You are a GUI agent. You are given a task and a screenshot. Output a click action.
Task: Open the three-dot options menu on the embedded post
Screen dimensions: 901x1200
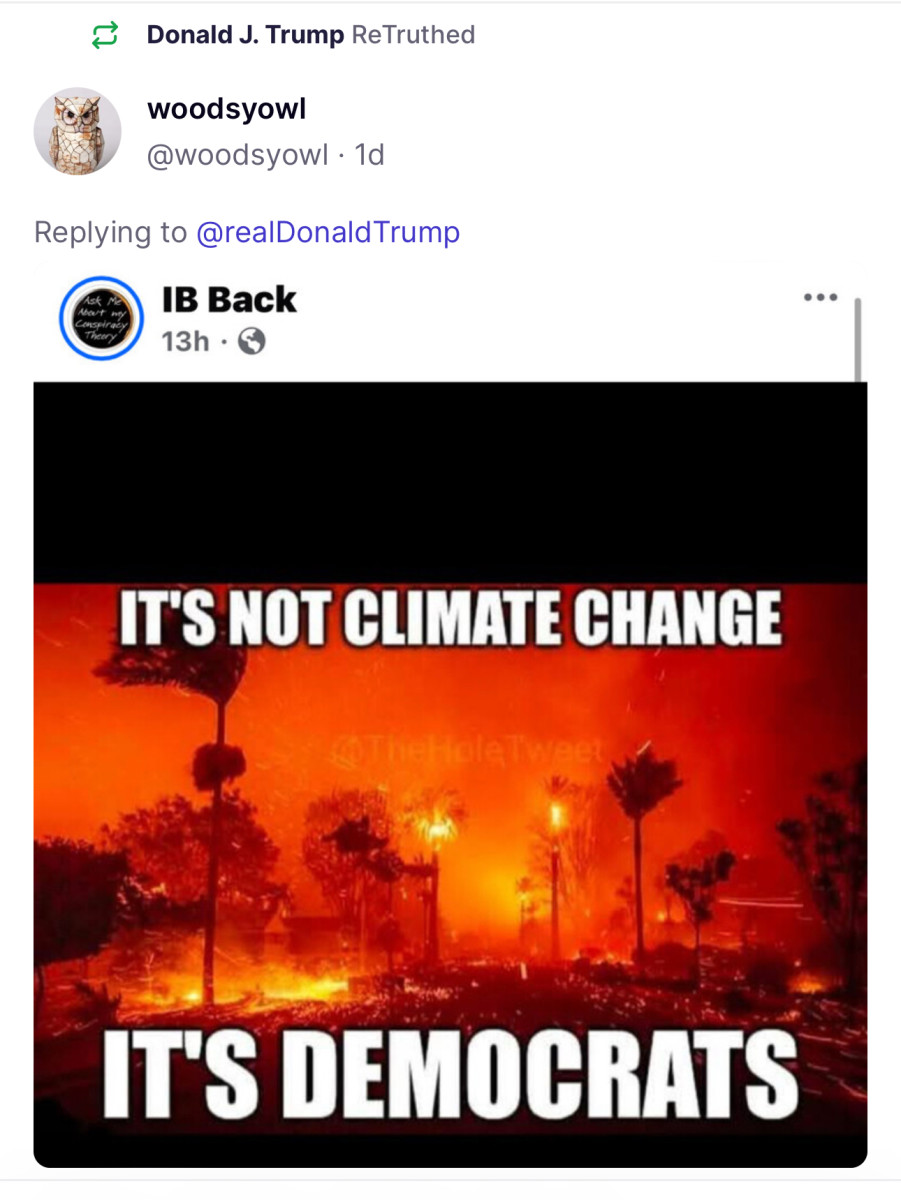tap(820, 296)
